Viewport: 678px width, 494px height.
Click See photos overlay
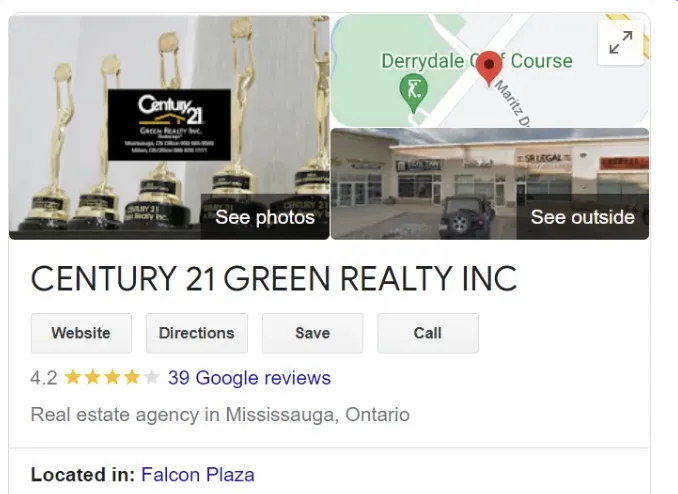click(x=265, y=217)
